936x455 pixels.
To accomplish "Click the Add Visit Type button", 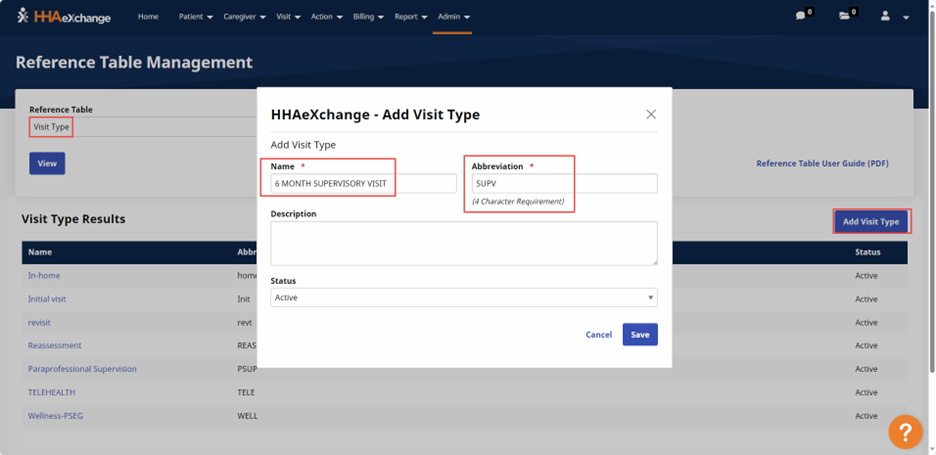I will [870, 222].
